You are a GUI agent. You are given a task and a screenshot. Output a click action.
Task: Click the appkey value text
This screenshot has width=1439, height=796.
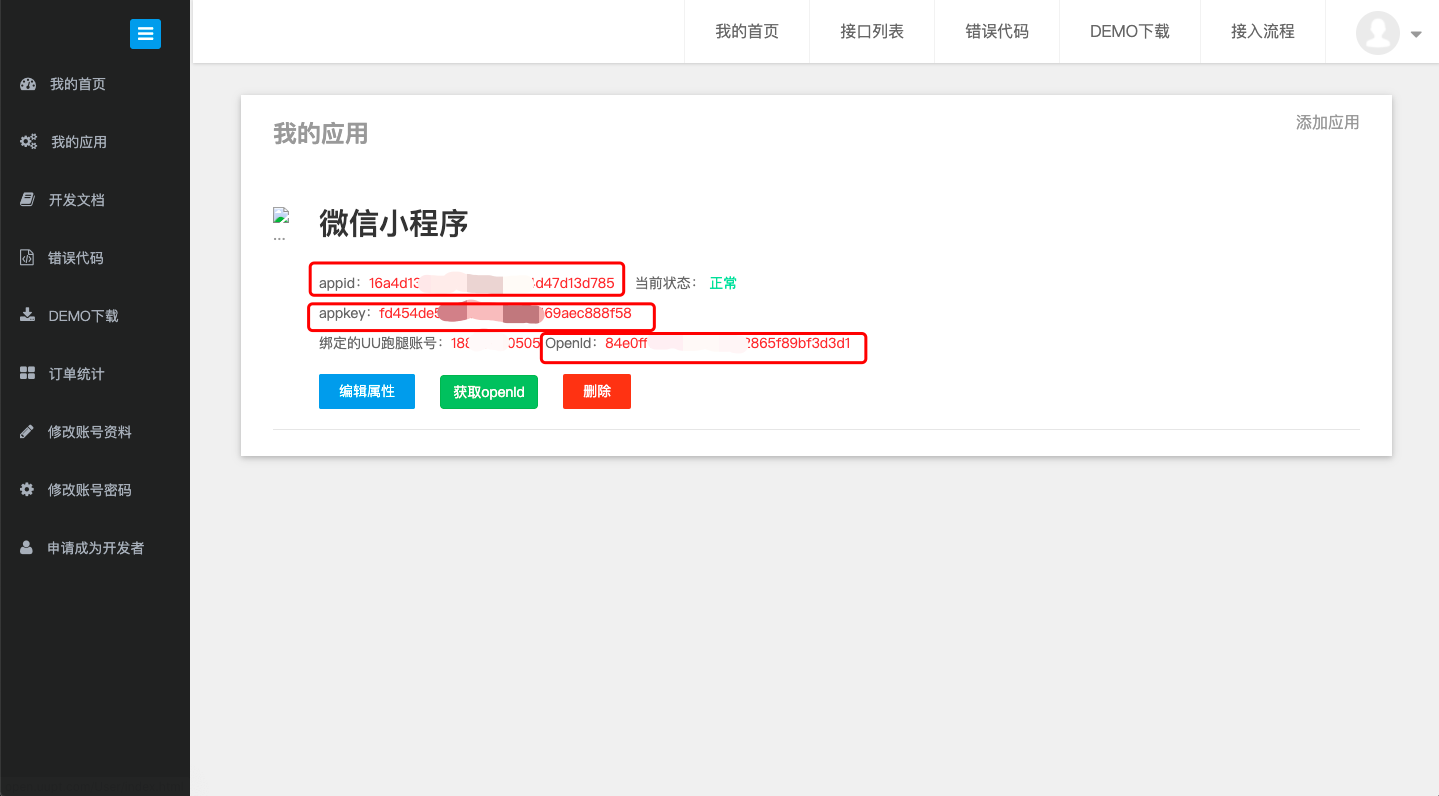tap(505, 313)
